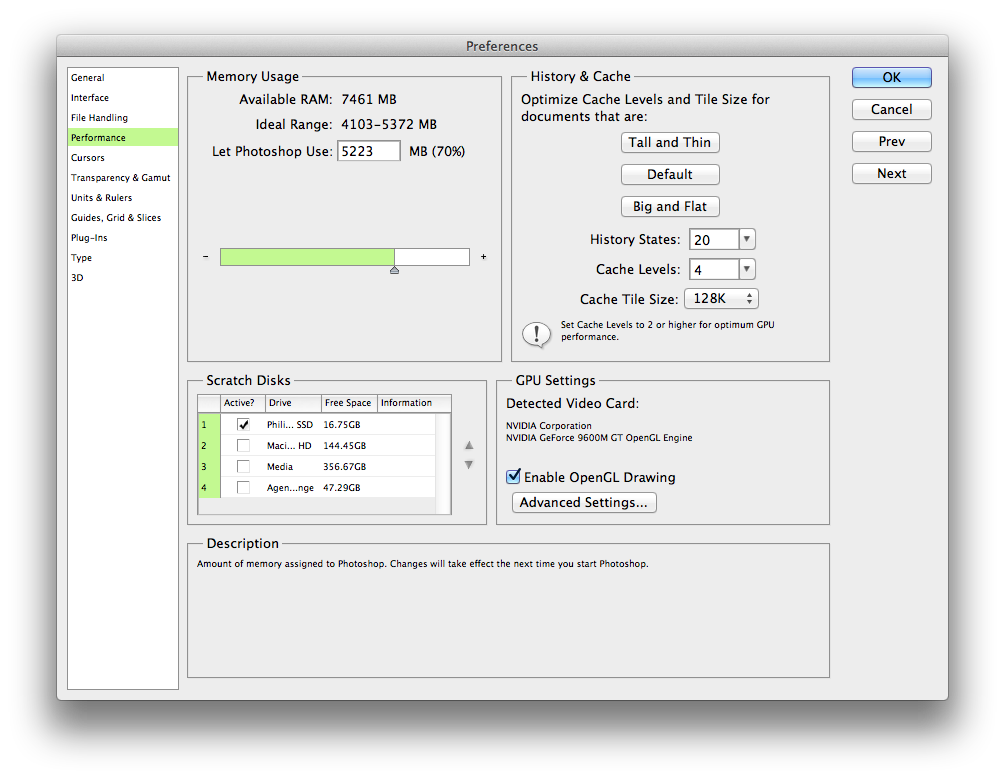Click the Cache Levels value field

(714, 270)
